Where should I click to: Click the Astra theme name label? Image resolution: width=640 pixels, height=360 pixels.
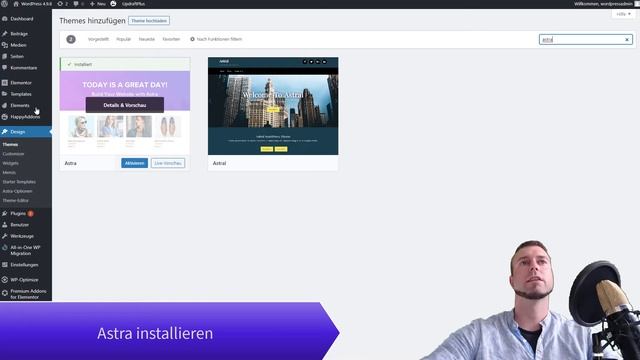tap(71, 163)
